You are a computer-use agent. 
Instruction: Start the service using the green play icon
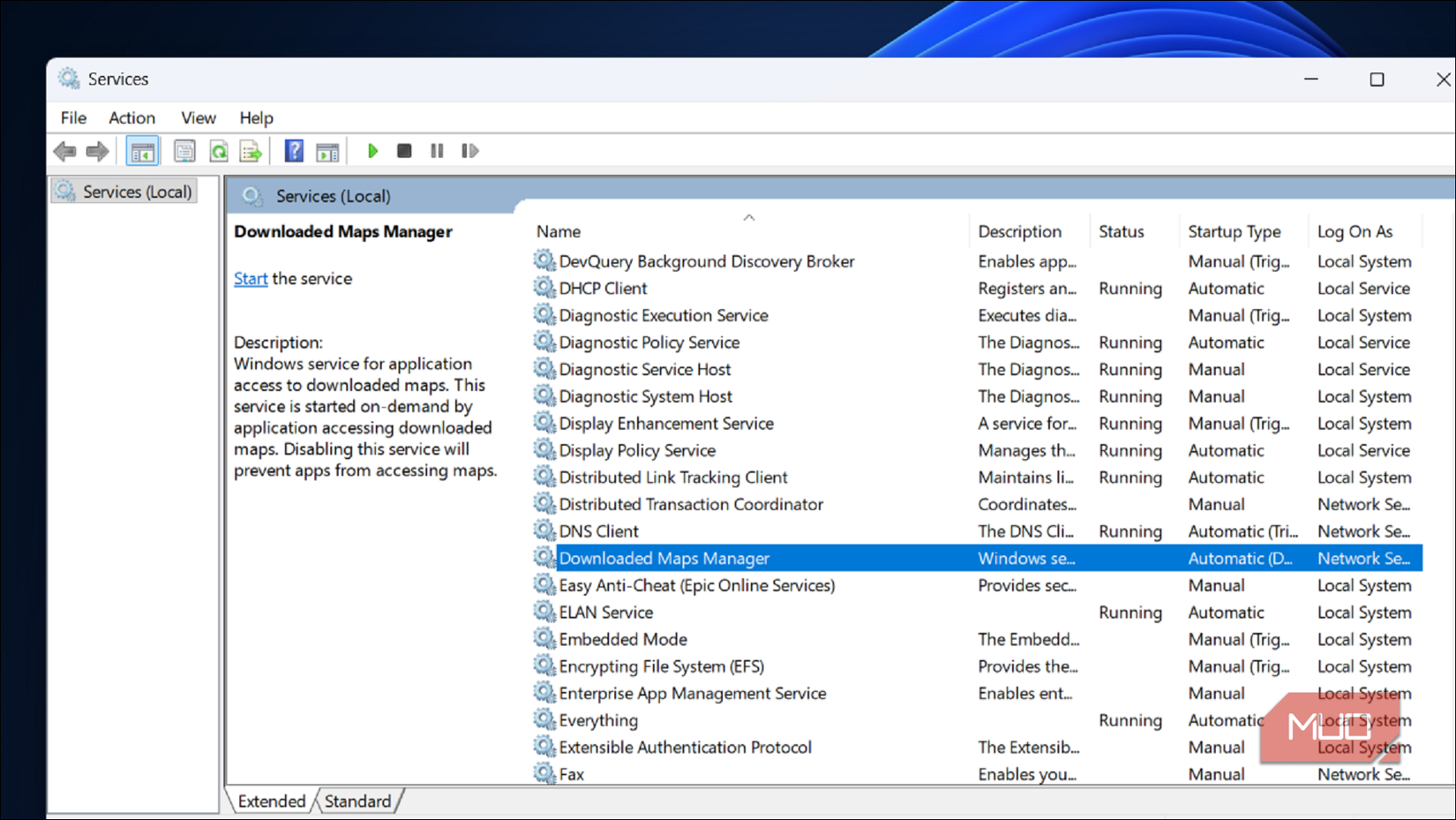[372, 151]
